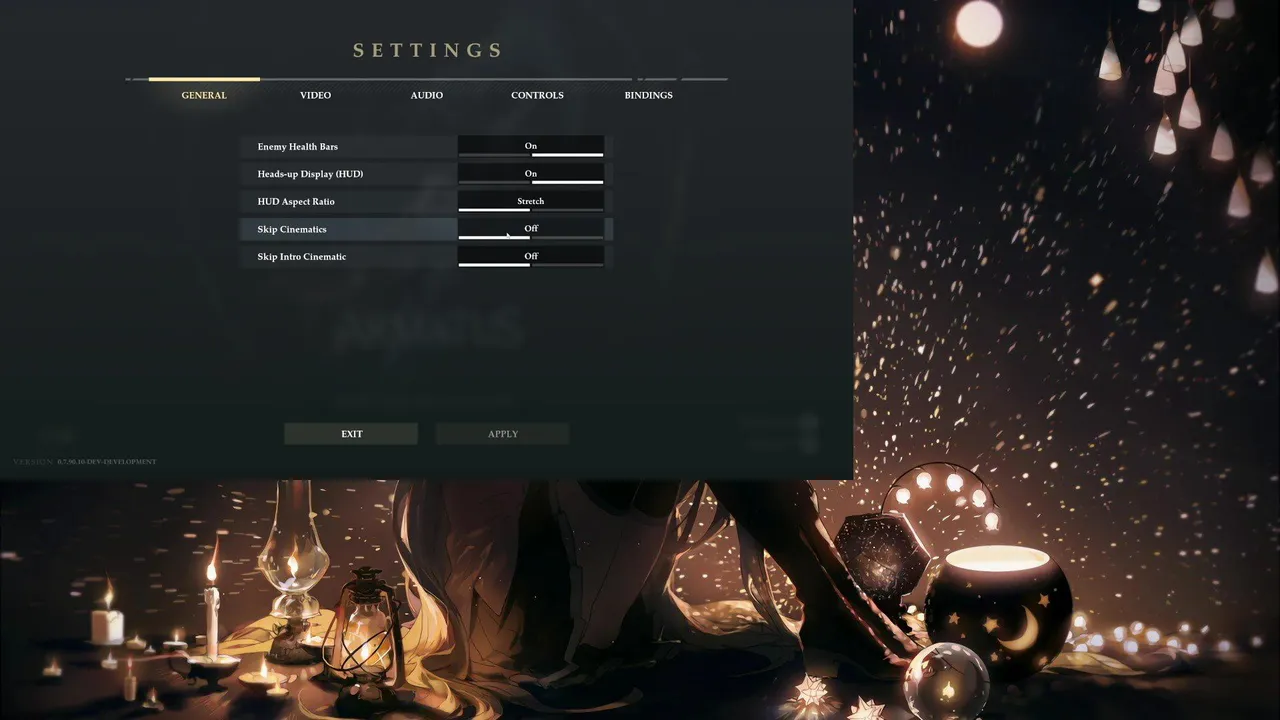This screenshot has height=720, width=1280.
Task: Toggle the Skip Cinematics Off switch
Action: [531, 229]
